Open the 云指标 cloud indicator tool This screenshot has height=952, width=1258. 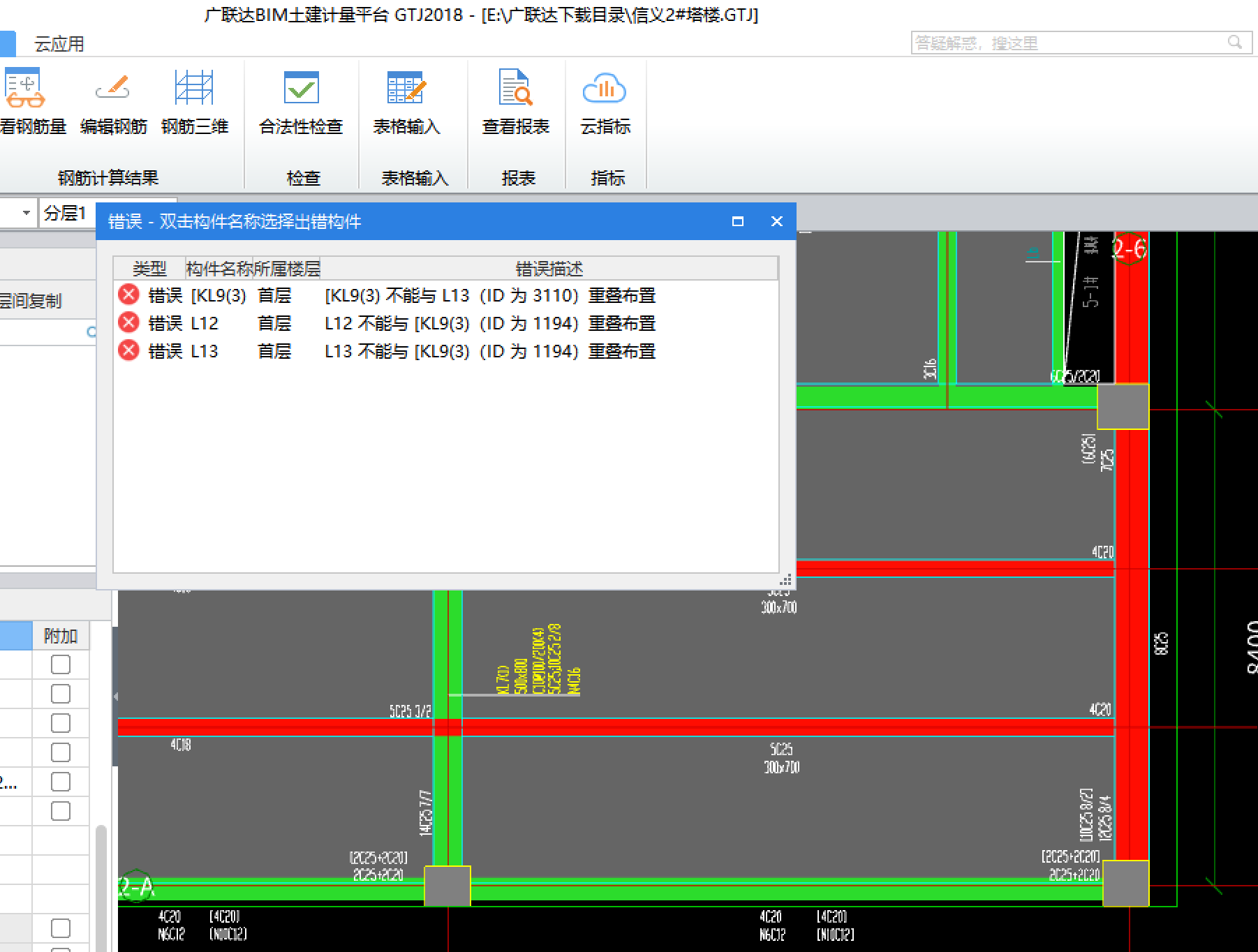coord(605,102)
